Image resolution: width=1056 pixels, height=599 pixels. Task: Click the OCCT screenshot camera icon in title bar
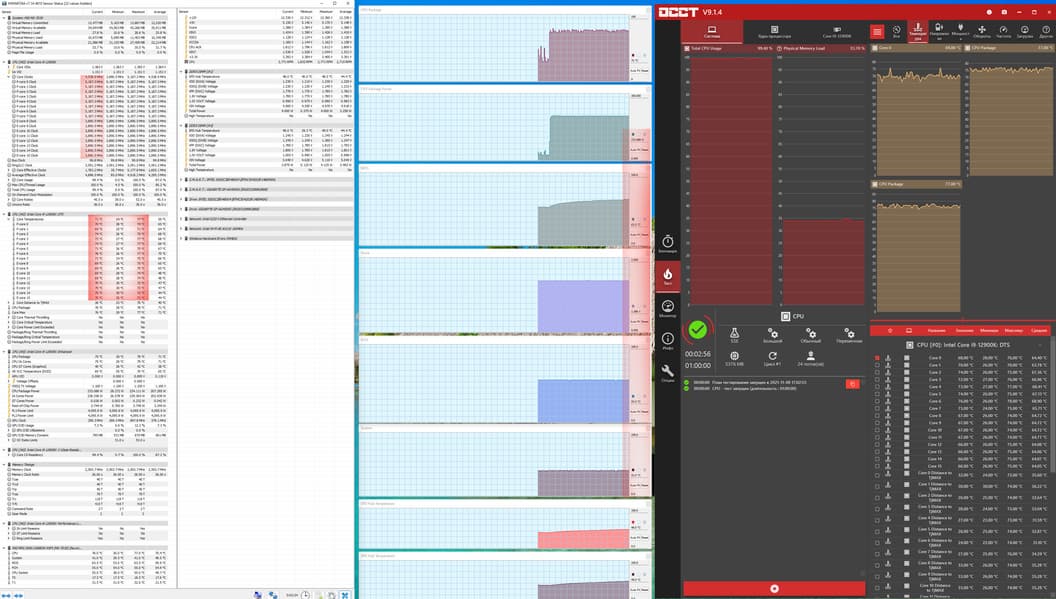[x=1004, y=12]
